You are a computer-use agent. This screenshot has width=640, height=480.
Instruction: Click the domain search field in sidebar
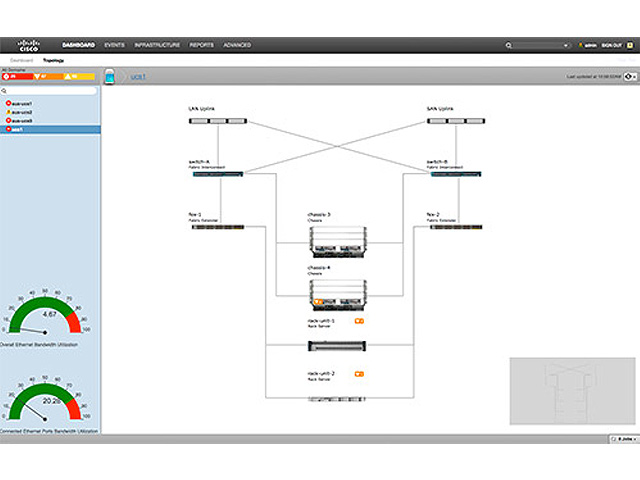50,91
